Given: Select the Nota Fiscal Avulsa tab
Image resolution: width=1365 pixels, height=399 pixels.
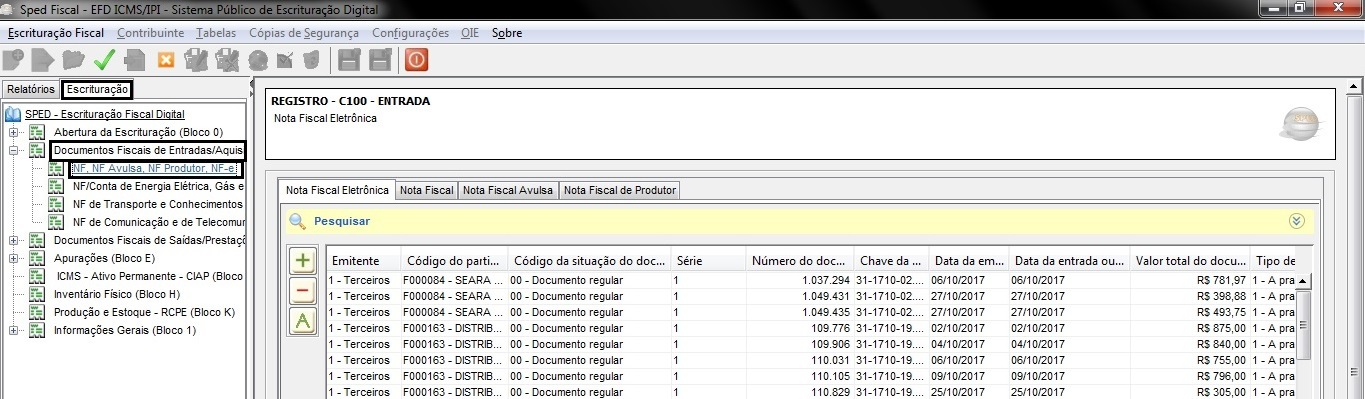Looking at the screenshot, I should (x=508, y=190).
